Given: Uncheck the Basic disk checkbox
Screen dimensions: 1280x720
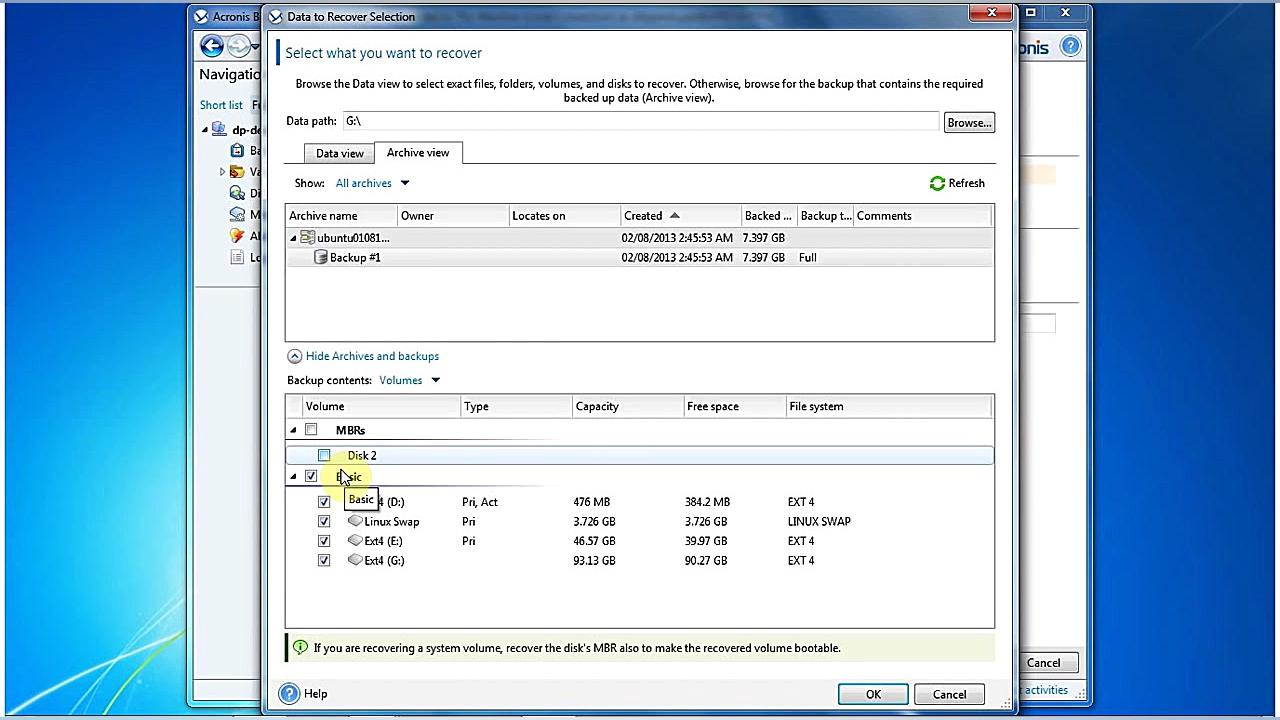Looking at the screenshot, I should click(311, 476).
